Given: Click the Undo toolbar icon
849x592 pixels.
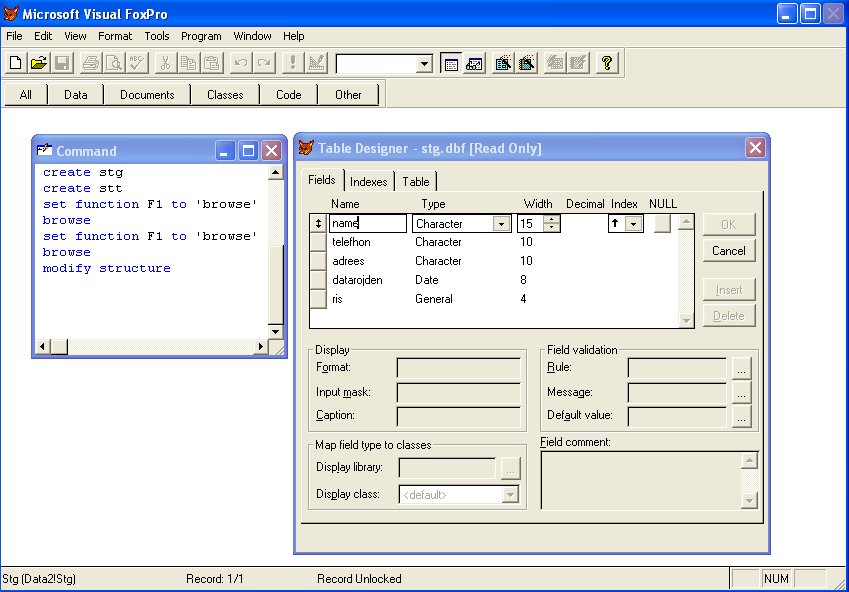Looking at the screenshot, I should click(240, 63).
